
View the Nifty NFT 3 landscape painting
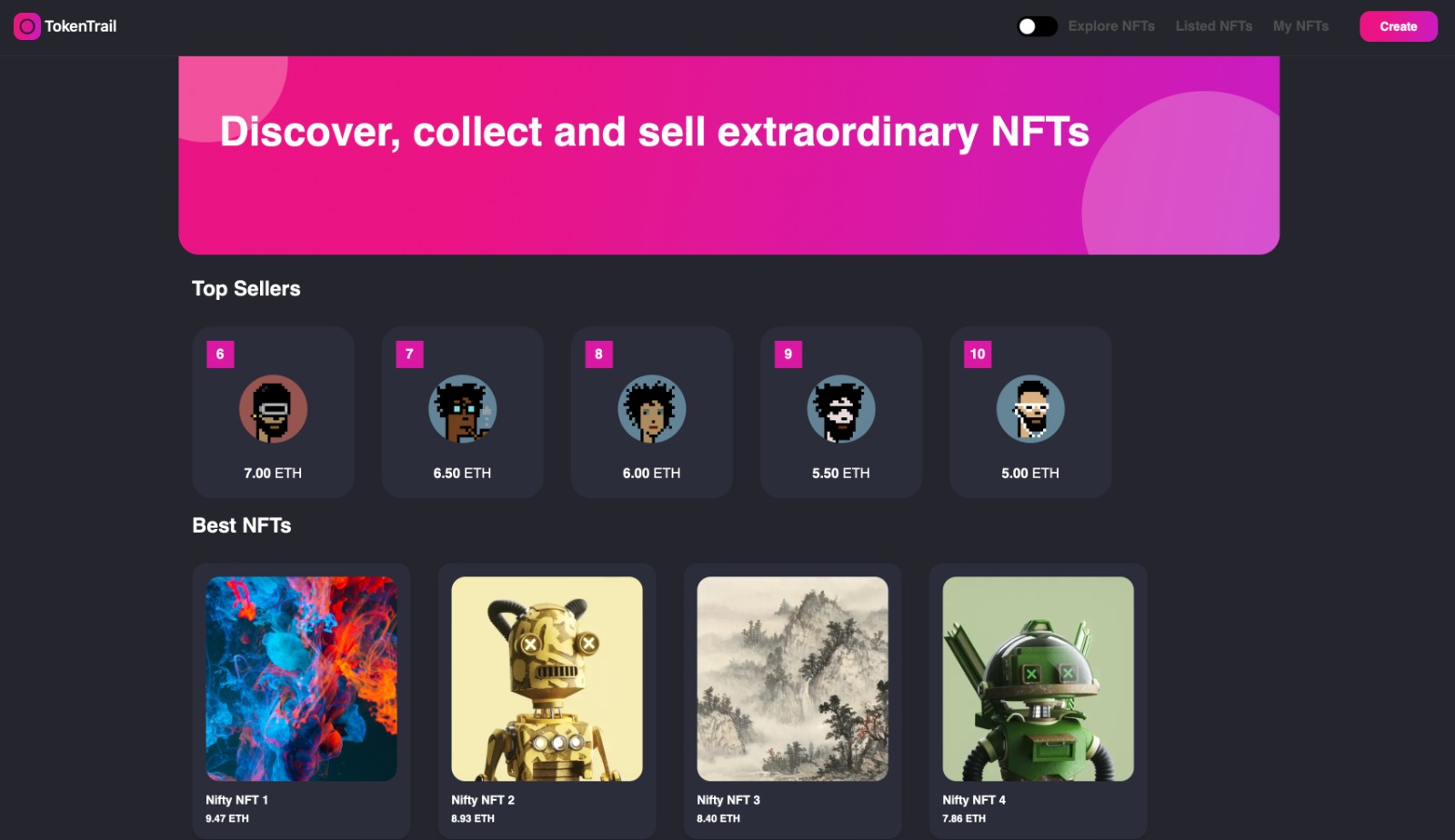point(792,678)
